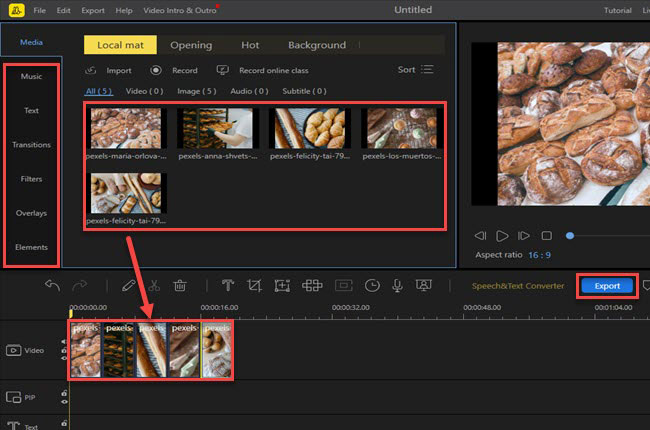Image resolution: width=650 pixels, height=430 pixels.
Task: Switch to the Hot tab
Action: coord(250,45)
